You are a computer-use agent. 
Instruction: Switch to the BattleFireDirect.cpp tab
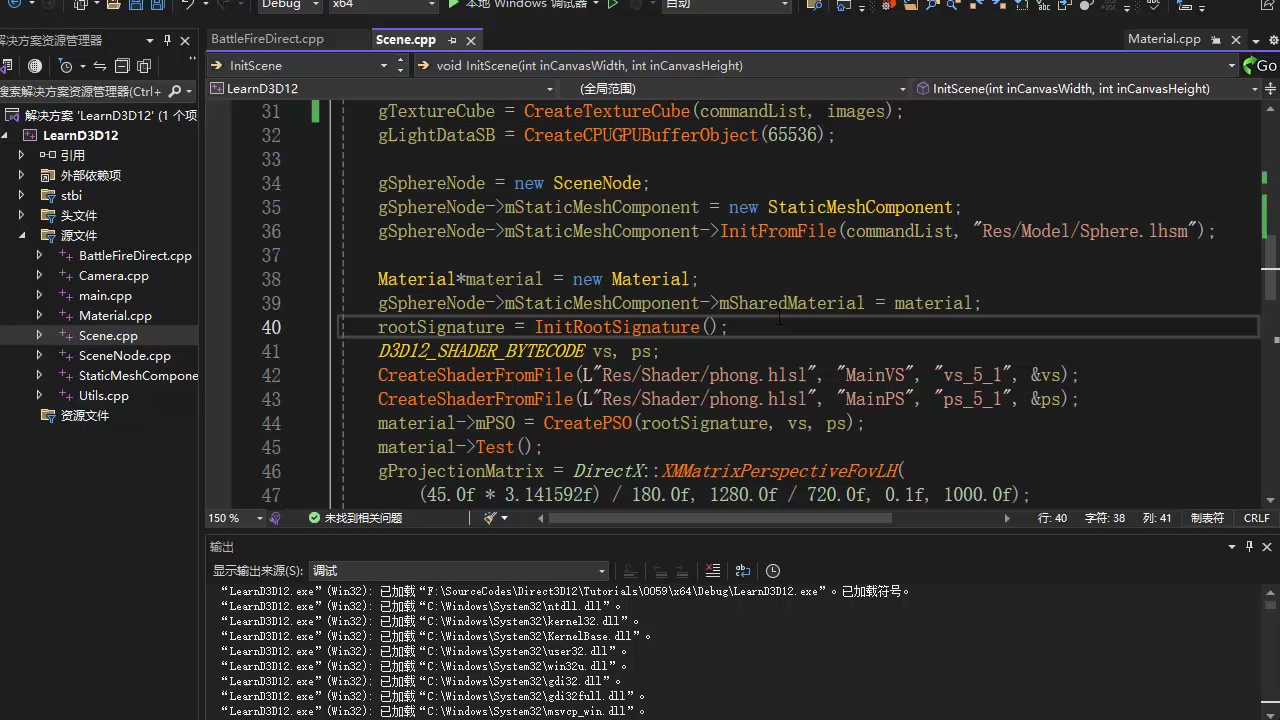[x=267, y=39]
